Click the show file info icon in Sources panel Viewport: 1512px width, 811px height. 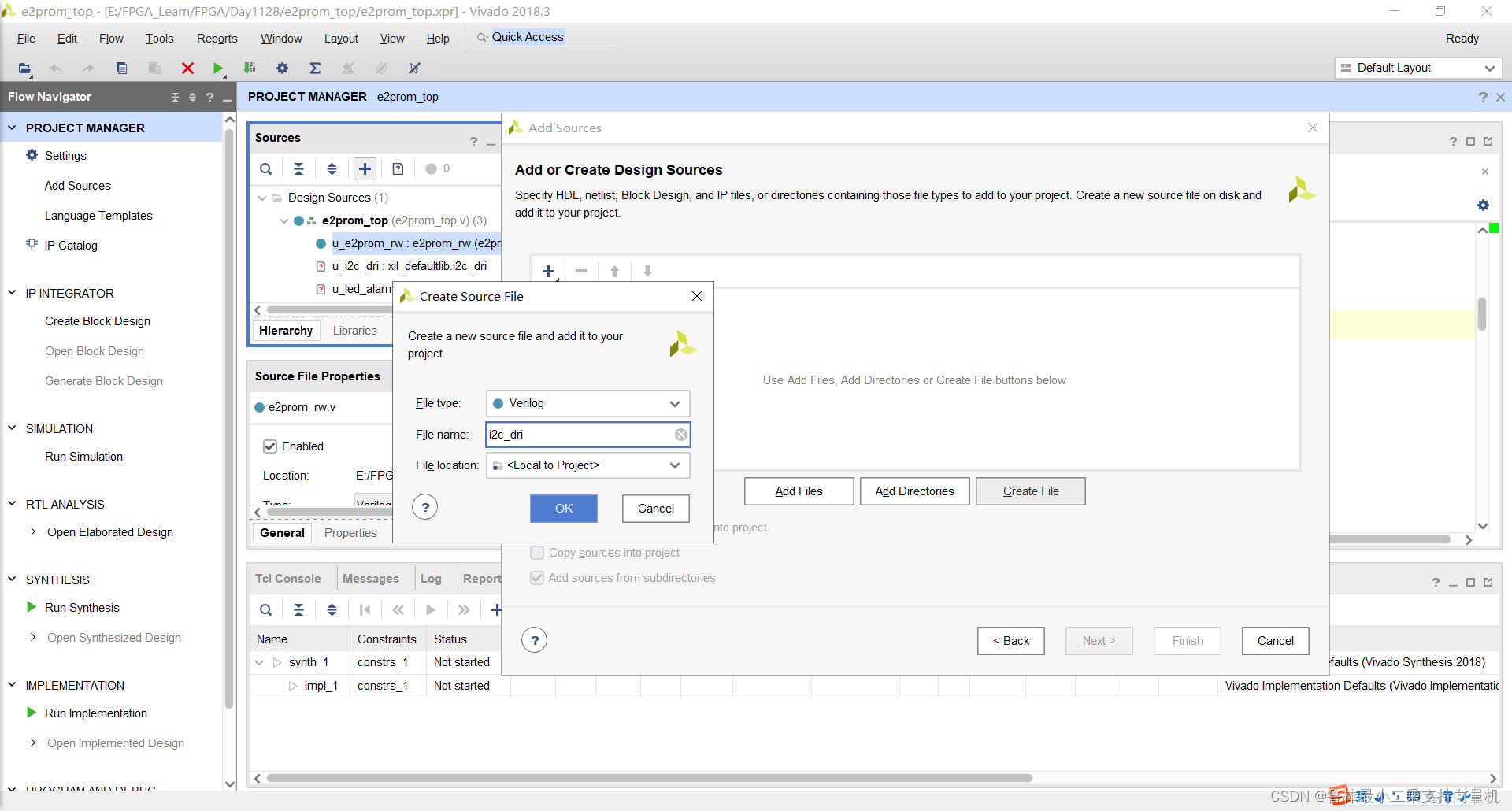point(398,168)
